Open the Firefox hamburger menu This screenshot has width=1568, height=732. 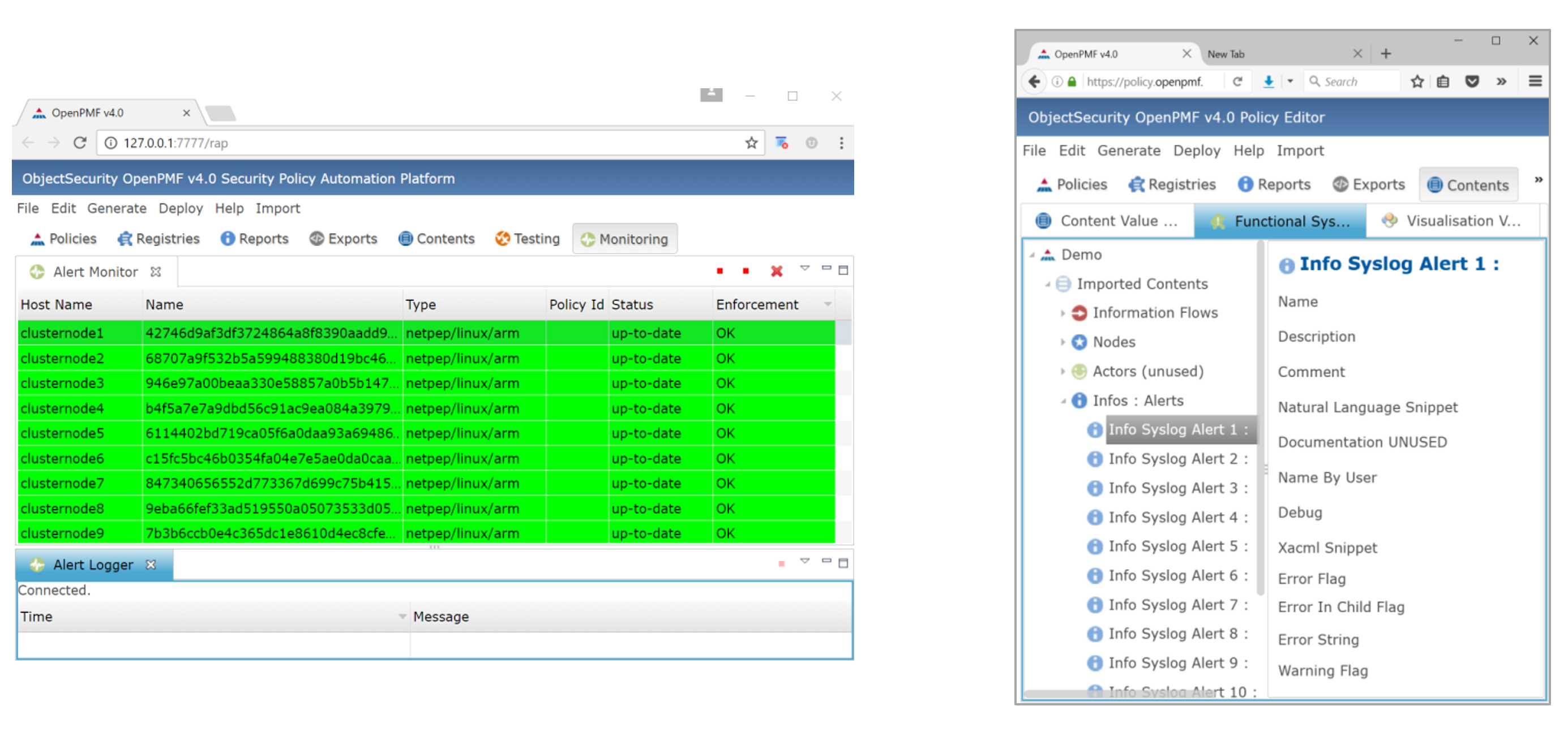point(1535,81)
